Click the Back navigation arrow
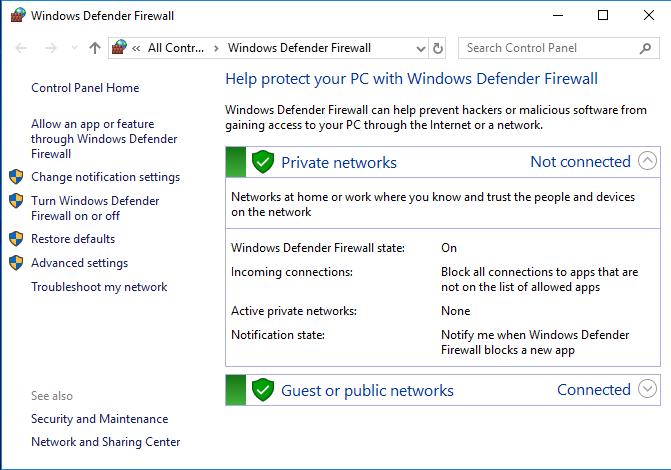 21,48
